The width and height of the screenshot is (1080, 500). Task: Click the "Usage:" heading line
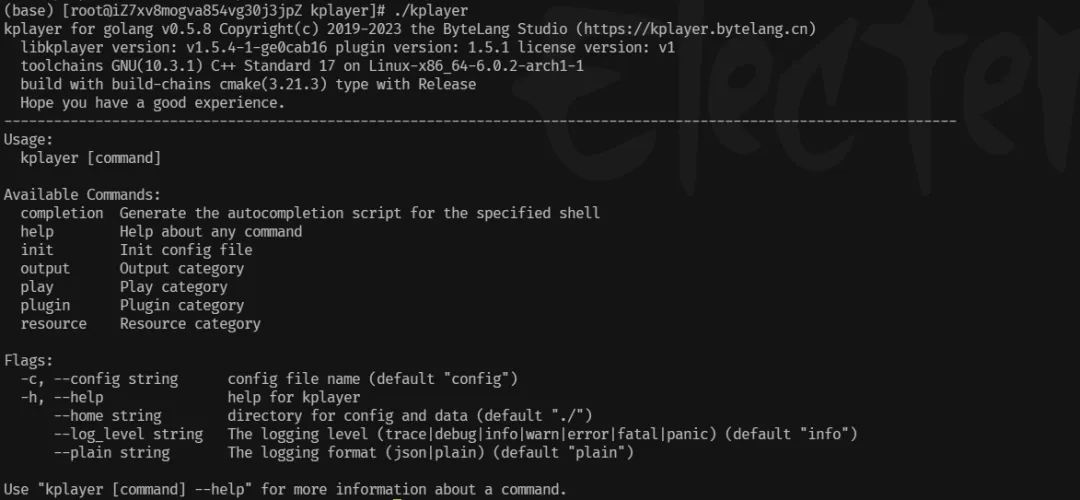click(29, 139)
